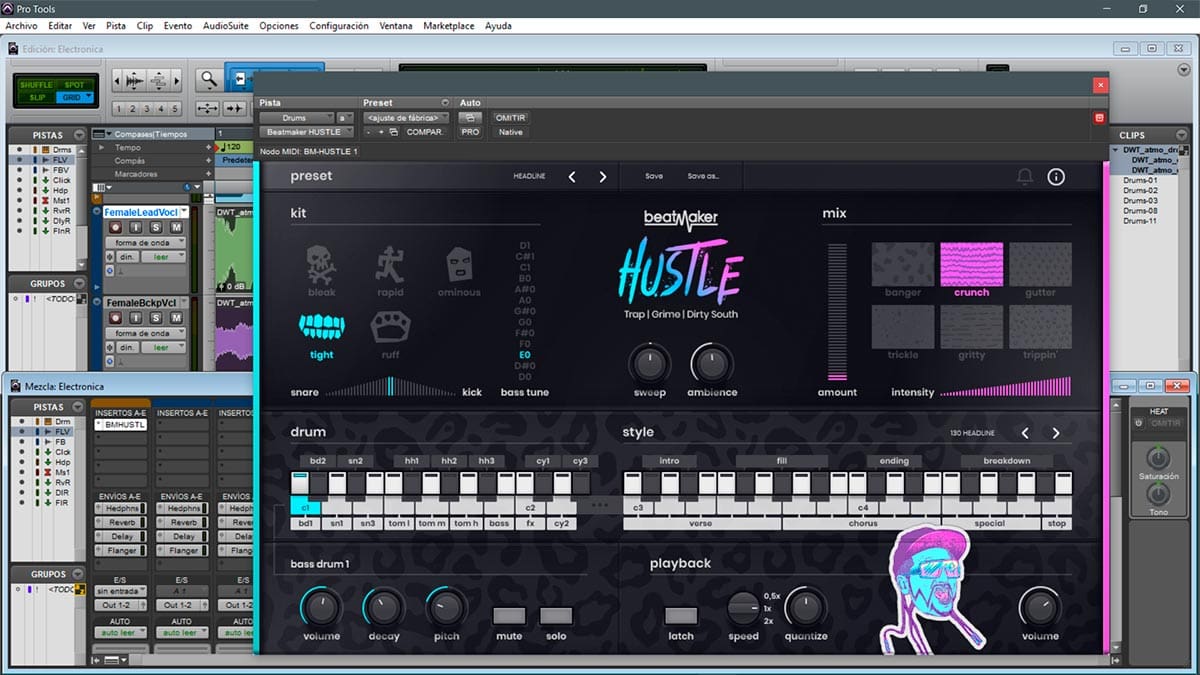Select the bleak kit skull icon
This screenshot has width=1200, height=675.
(x=321, y=265)
